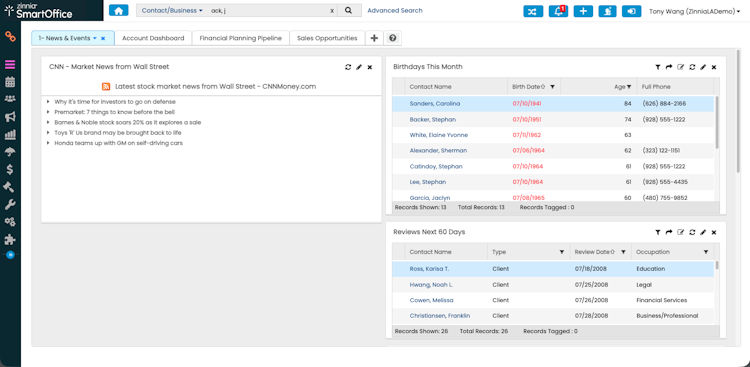Click share arrow in Reviews Next 60 Days panel

point(669,233)
